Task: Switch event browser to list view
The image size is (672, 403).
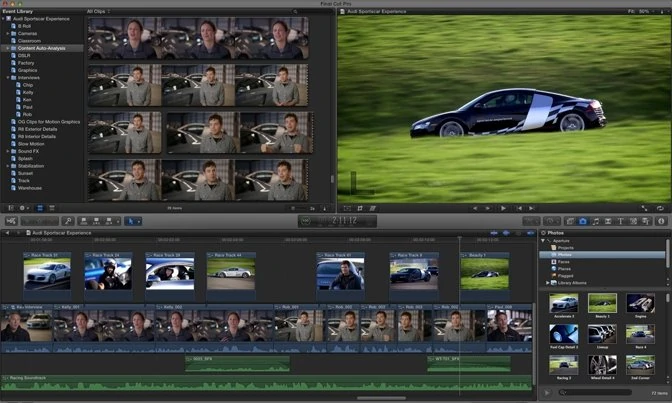Action: coord(51,208)
